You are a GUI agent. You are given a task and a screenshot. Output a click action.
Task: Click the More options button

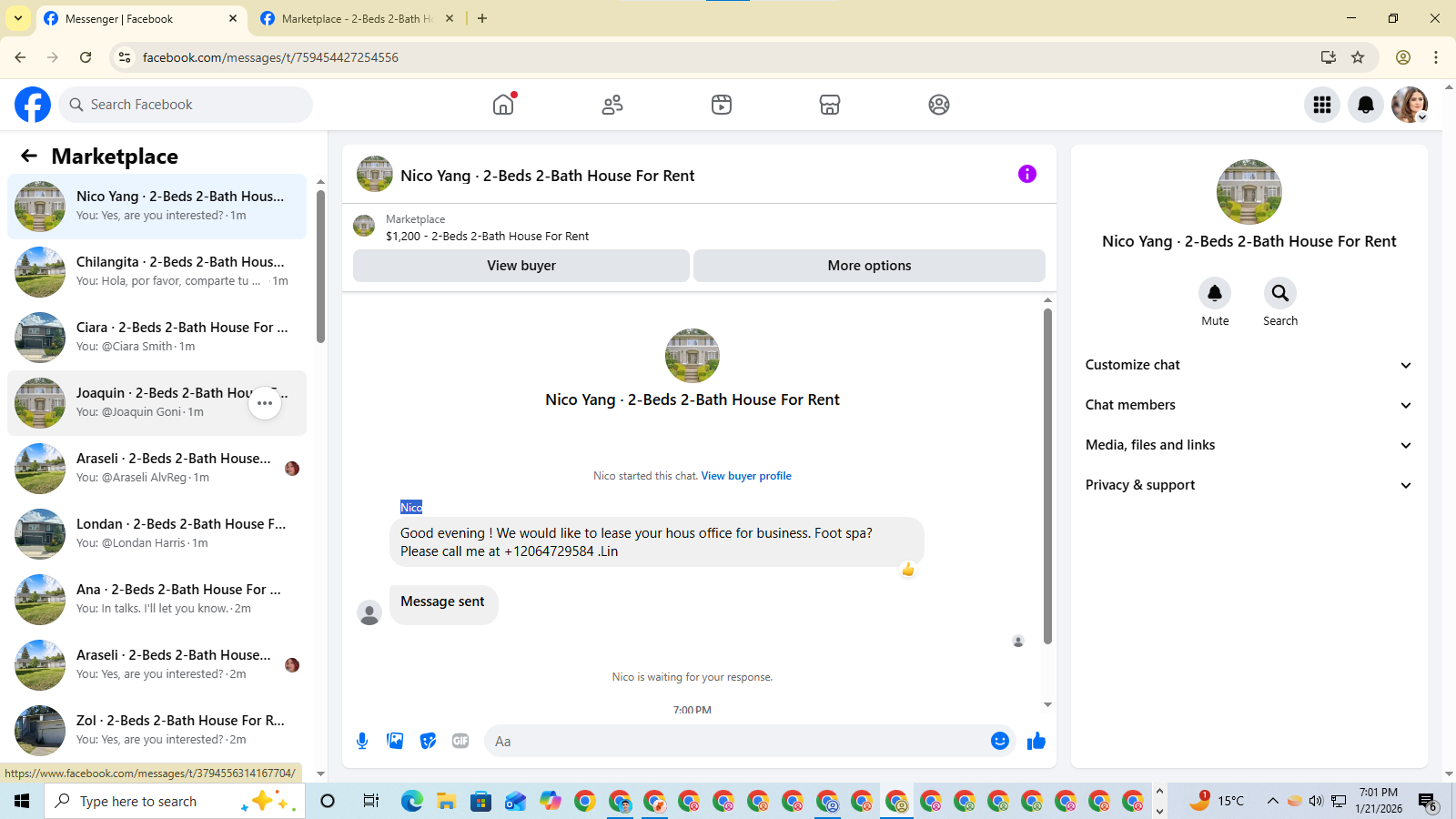[x=869, y=266]
